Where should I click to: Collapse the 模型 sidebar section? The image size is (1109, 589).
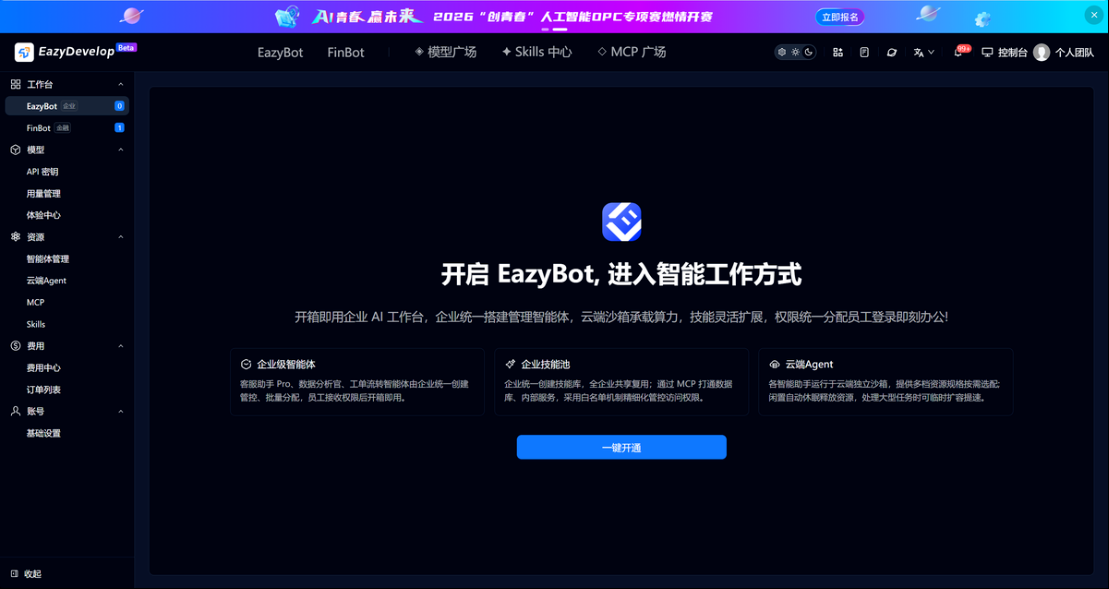pyautogui.click(x=121, y=150)
